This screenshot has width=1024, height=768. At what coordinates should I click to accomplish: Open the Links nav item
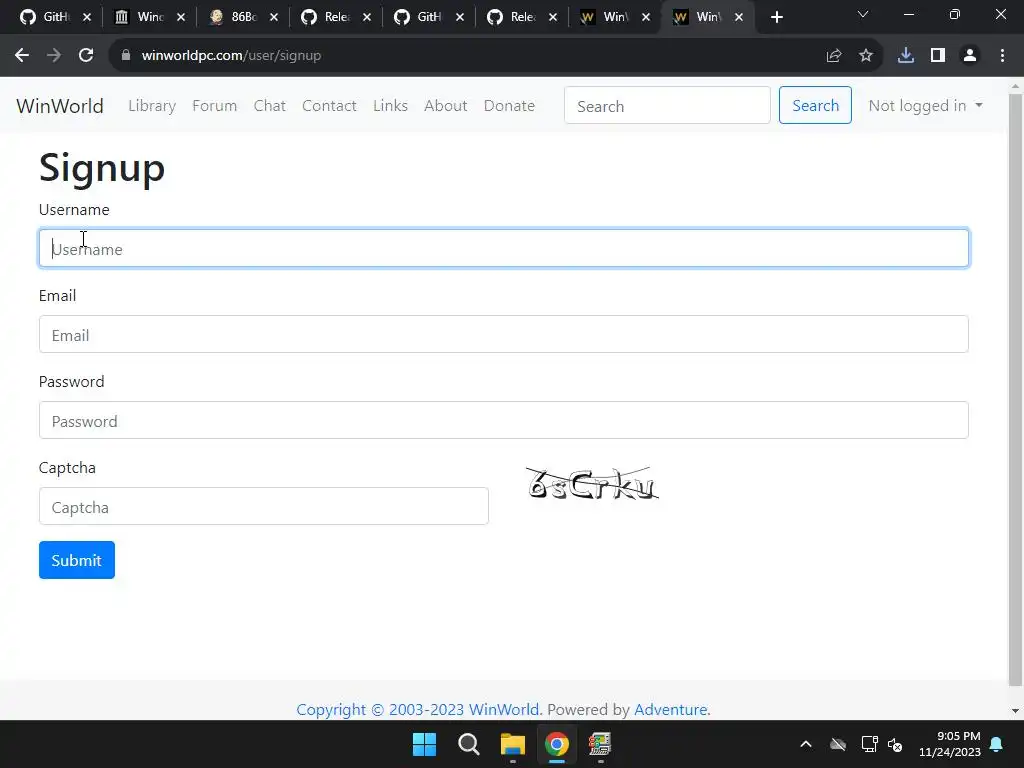391,106
